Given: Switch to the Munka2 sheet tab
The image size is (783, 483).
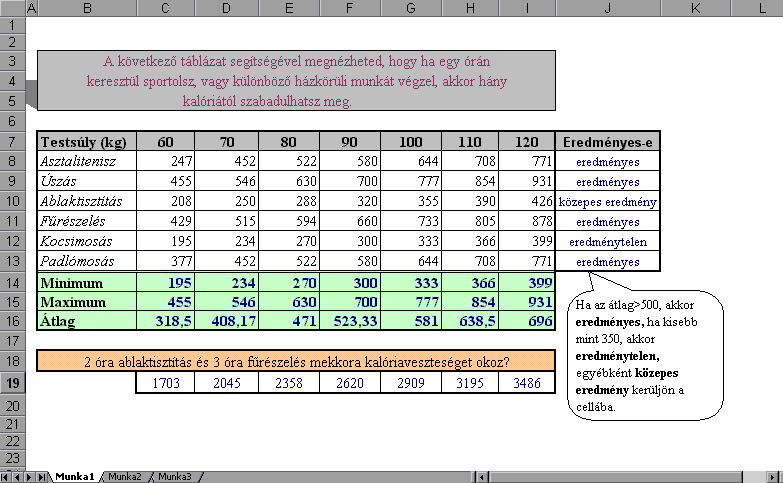Looking at the screenshot, I should 124,477.
